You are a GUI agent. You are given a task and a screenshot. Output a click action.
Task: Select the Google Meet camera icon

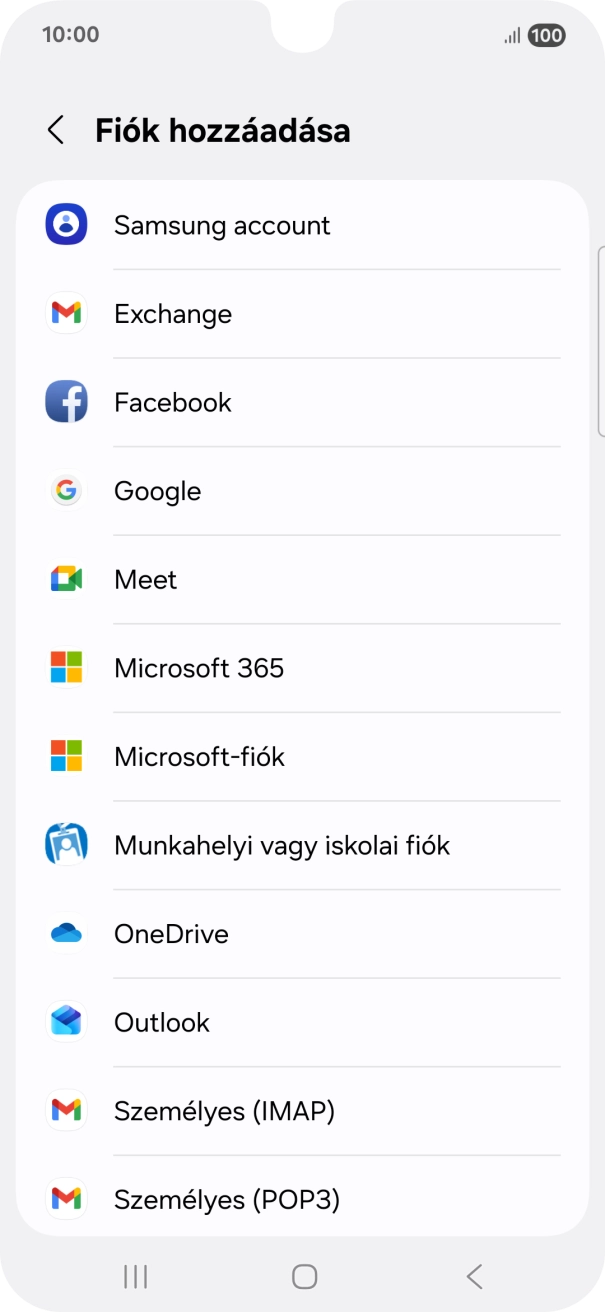65,579
